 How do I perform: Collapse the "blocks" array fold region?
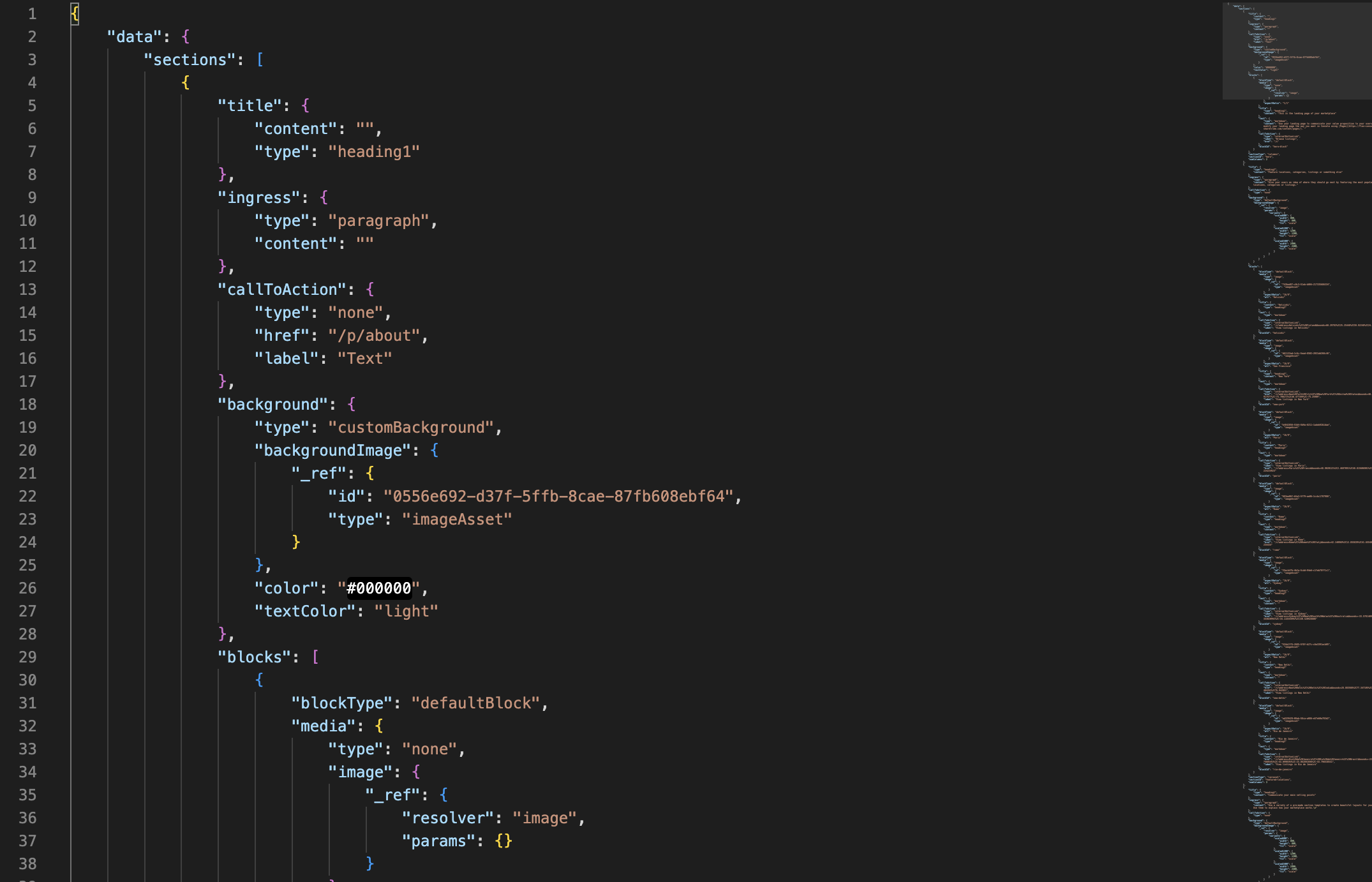(x=54, y=657)
